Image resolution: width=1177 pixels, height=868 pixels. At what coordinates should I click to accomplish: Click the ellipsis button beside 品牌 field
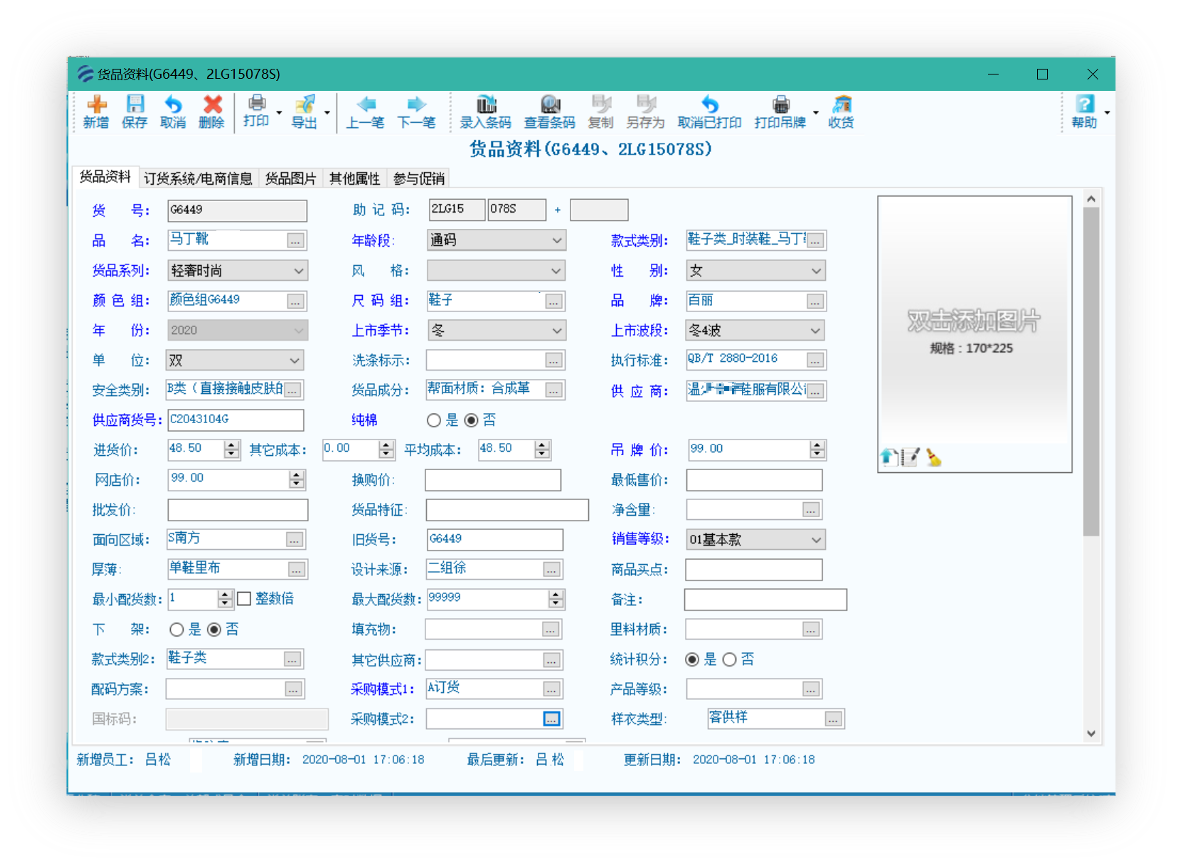pyautogui.click(x=815, y=301)
